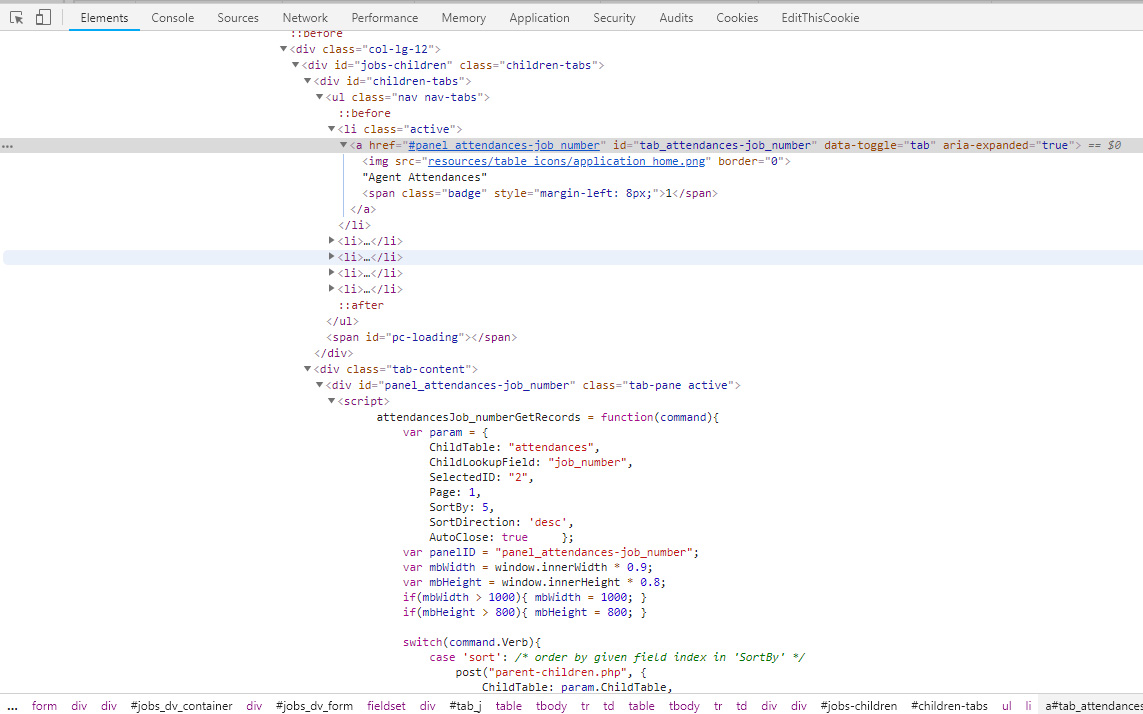Screen dimensions: 1143x714
Task: Select #jobs_dv_container in the breadcrumb
Action: 182,706
